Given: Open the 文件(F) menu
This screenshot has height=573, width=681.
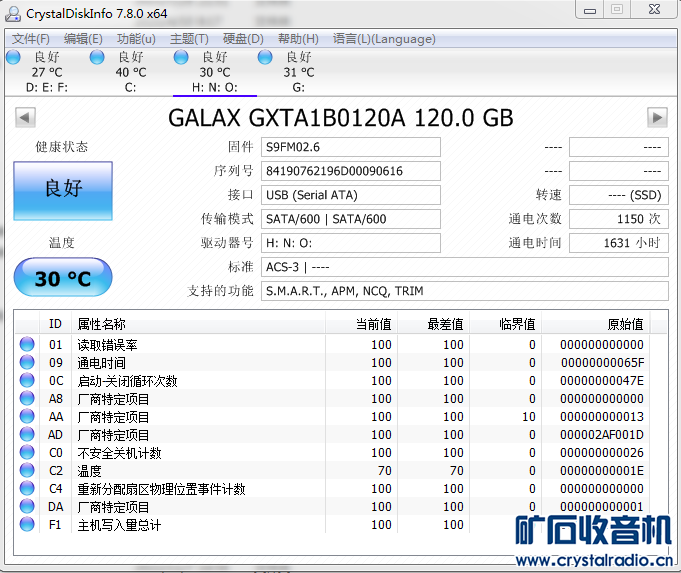Looking at the screenshot, I should [x=30, y=39].
